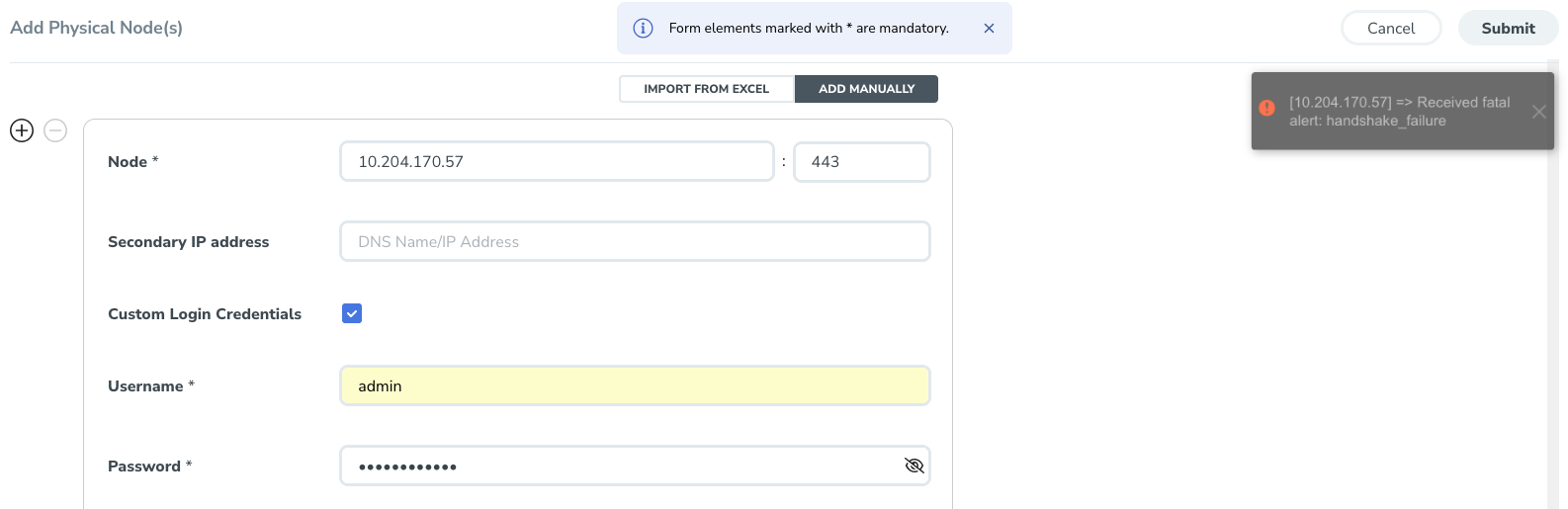1568x509 pixels.
Task: Click the Username field containing admin
Action: click(635, 385)
